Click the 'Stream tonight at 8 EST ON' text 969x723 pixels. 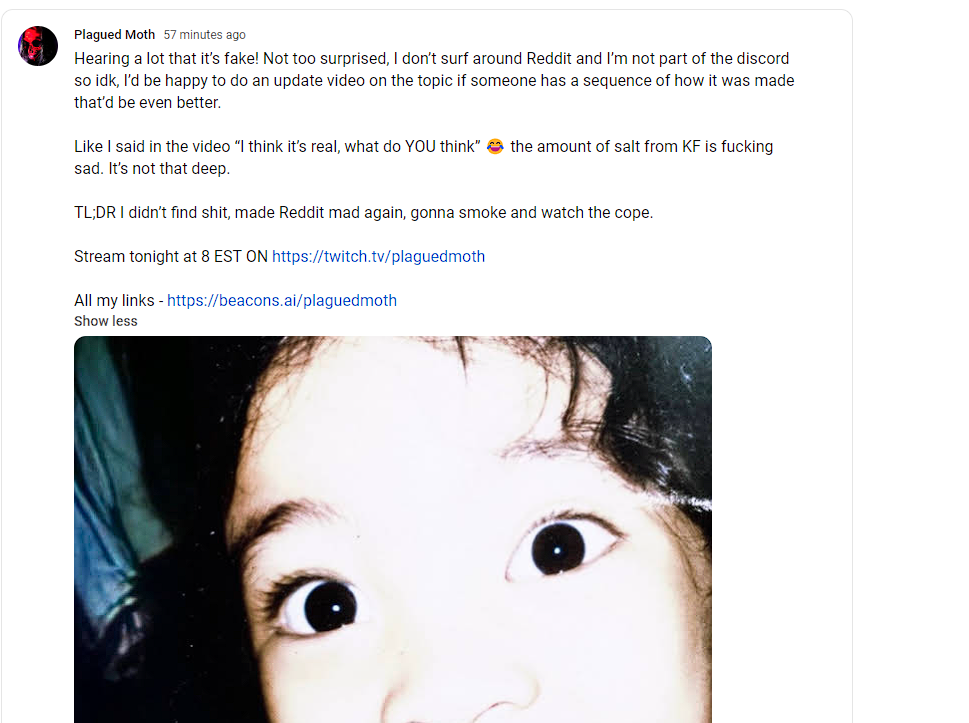tap(171, 256)
